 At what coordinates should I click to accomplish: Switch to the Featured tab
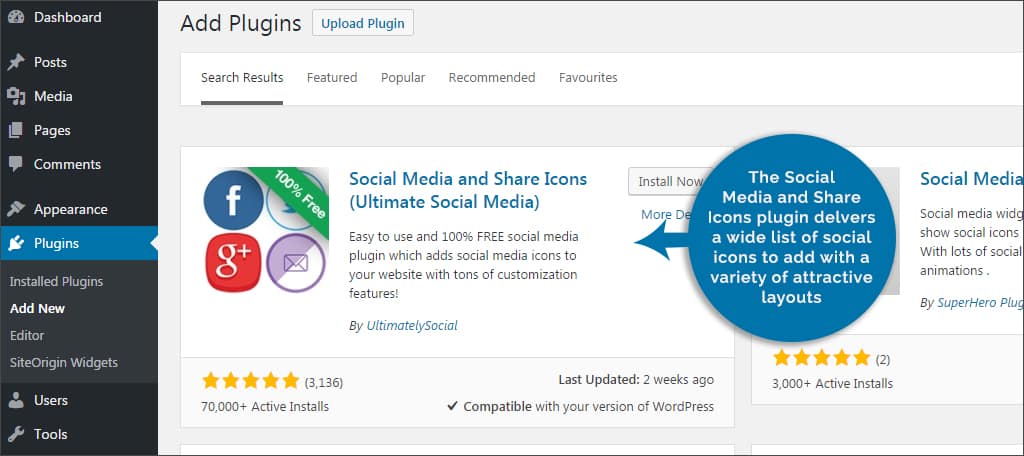pos(332,78)
